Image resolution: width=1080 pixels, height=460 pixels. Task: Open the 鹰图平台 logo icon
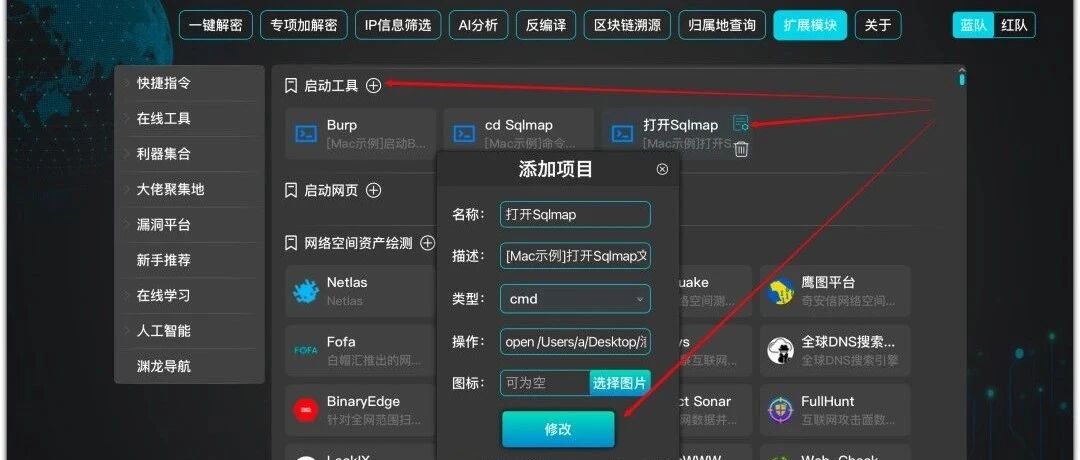point(780,291)
